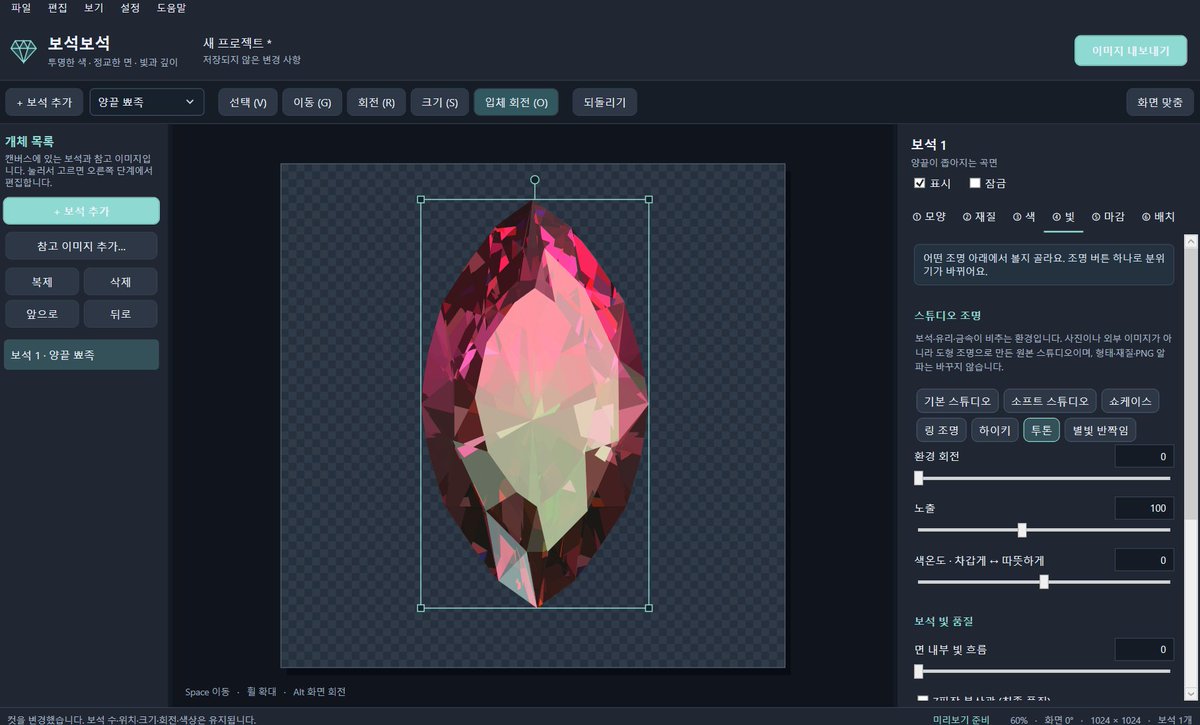This screenshot has height=725, width=1200.
Task: Select the 이동 (G) move tool
Action: pyautogui.click(x=312, y=102)
